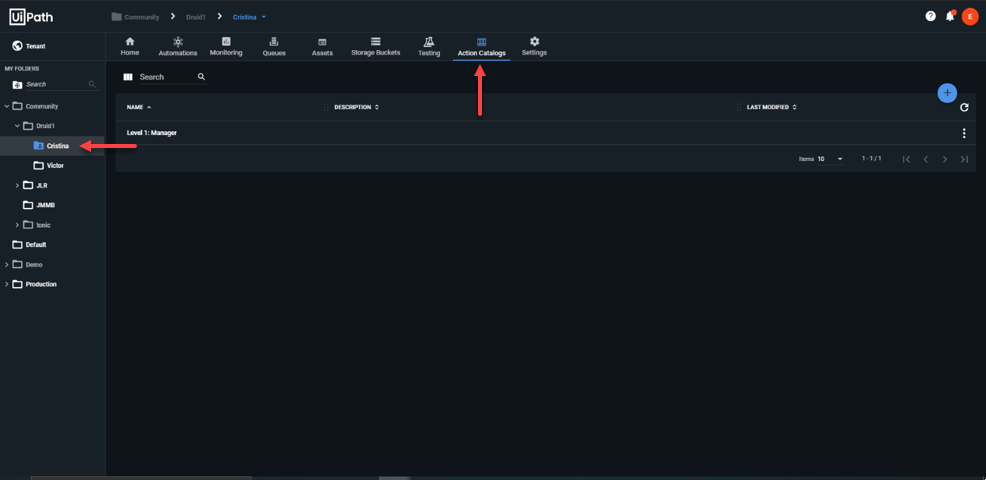Refresh the action catalogs list

[x=964, y=107]
